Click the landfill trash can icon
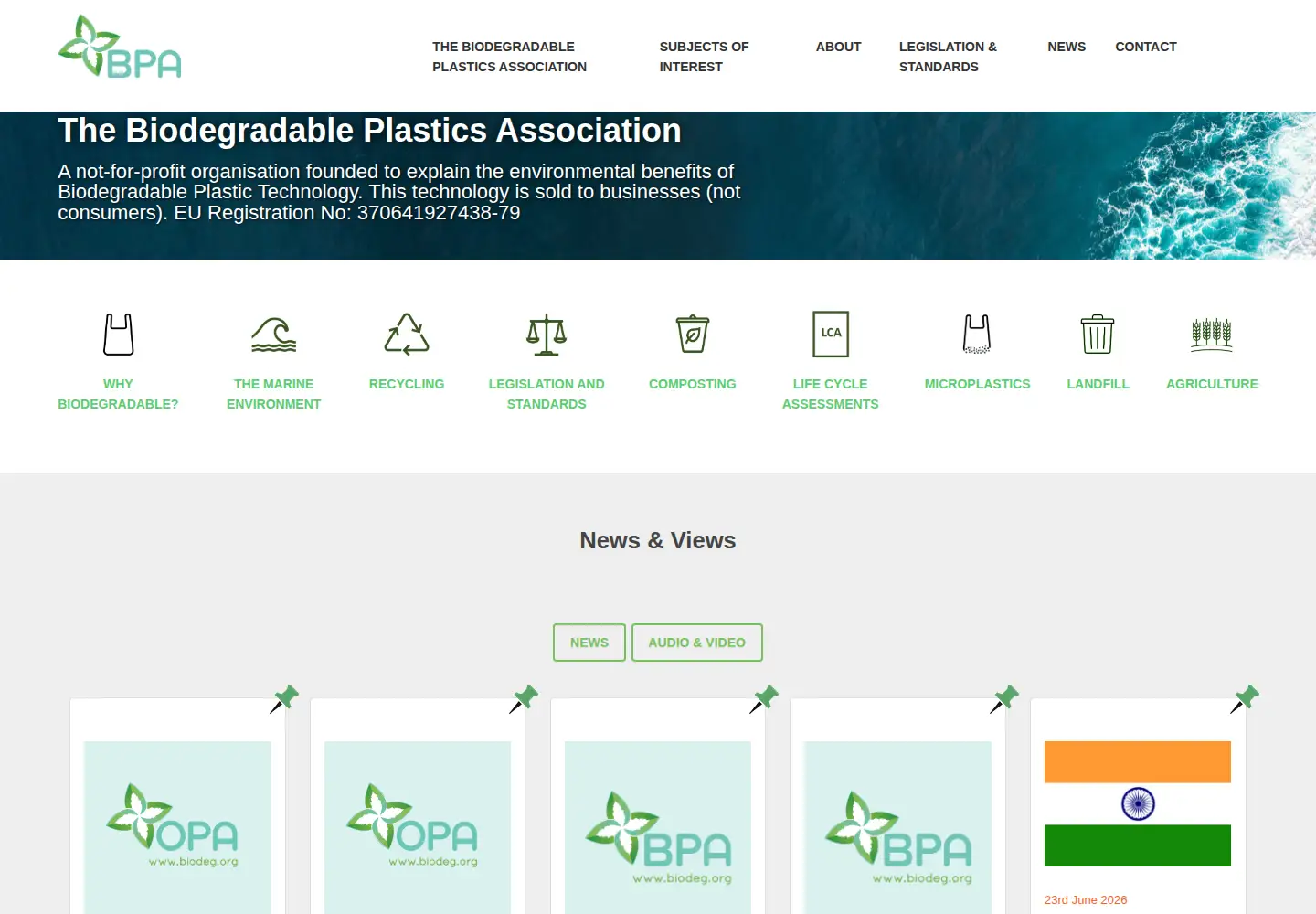The width and height of the screenshot is (1316, 914). coord(1098,335)
